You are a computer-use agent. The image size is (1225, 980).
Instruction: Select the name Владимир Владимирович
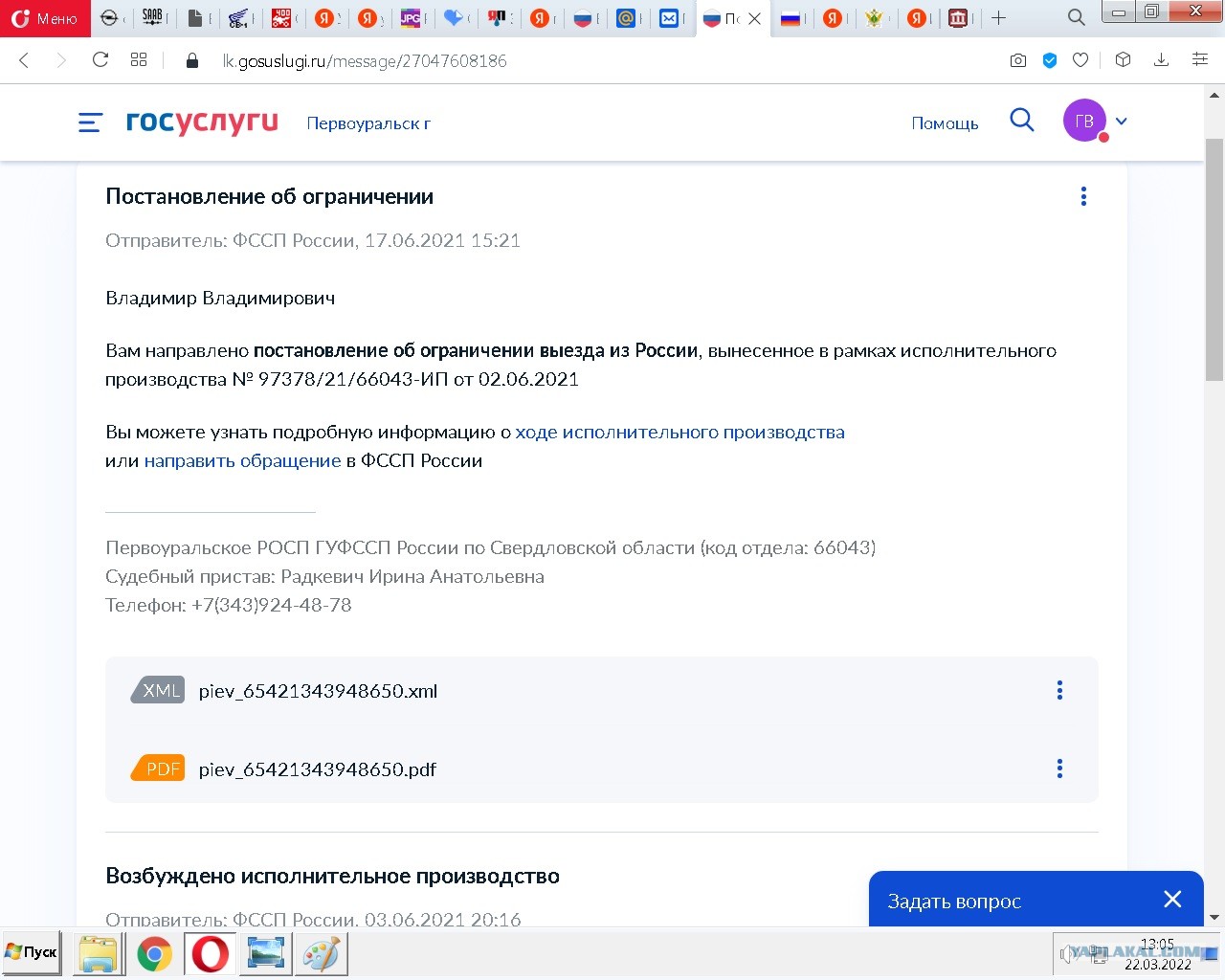tap(220, 298)
